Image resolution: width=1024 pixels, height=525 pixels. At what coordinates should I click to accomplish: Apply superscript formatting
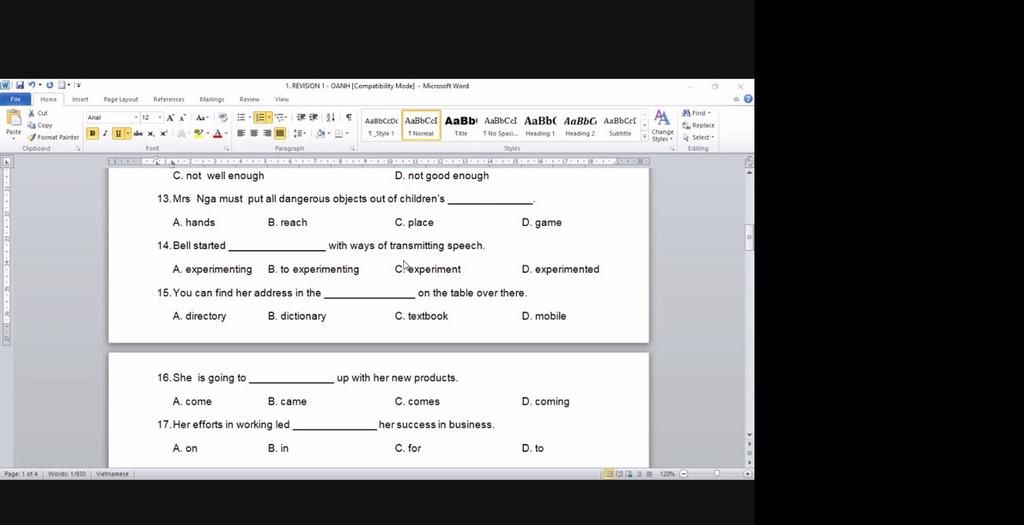(164, 133)
